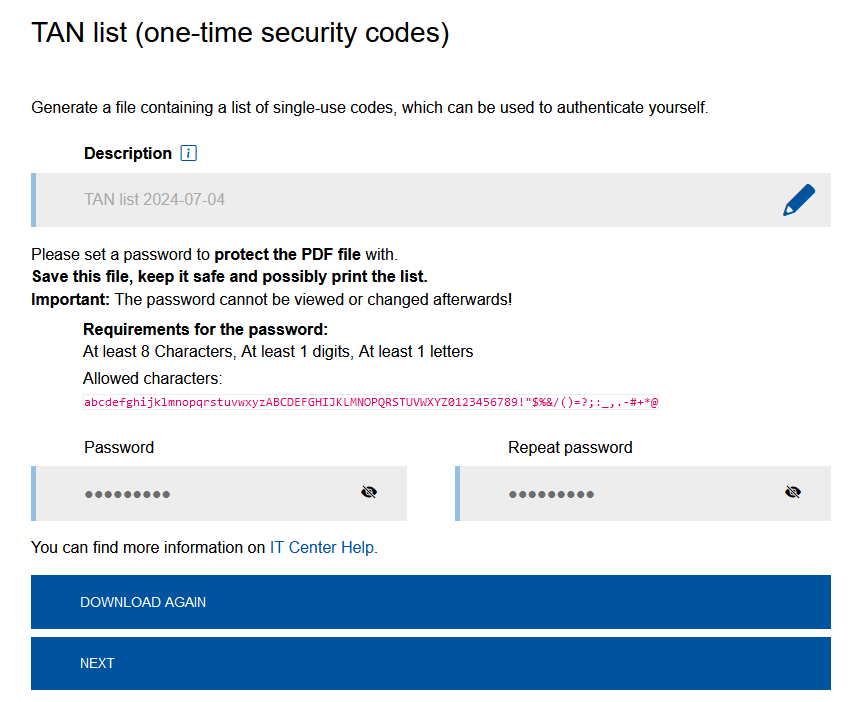Image resolution: width=857 pixels, height=702 pixels.
Task: Click the Password field label
Action: [x=119, y=447]
